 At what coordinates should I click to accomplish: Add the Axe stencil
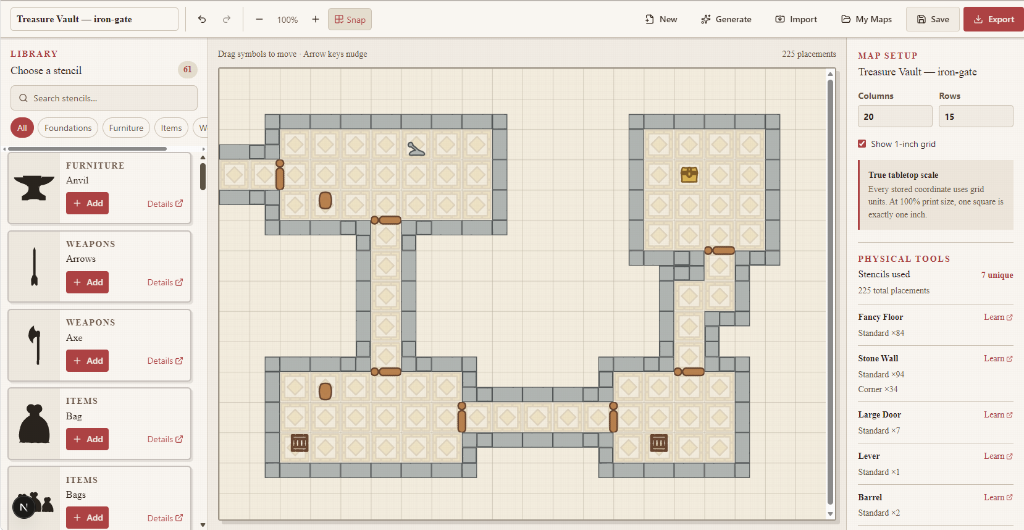(88, 360)
